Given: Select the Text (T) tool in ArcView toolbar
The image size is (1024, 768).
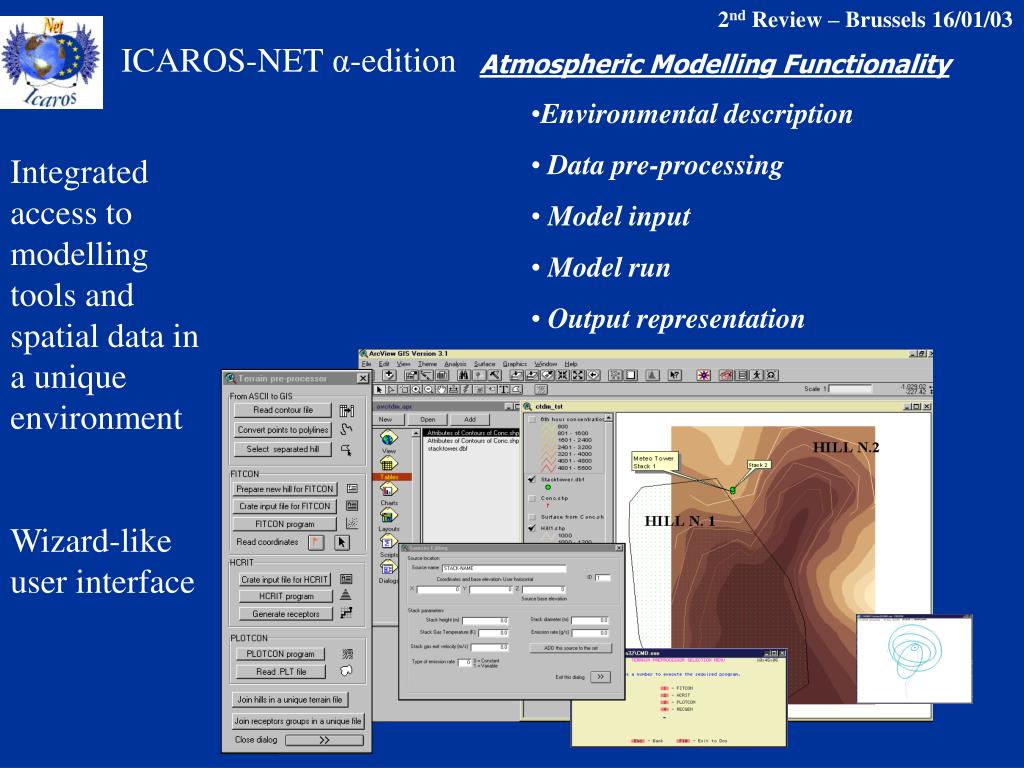Looking at the screenshot, I should [x=504, y=389].
